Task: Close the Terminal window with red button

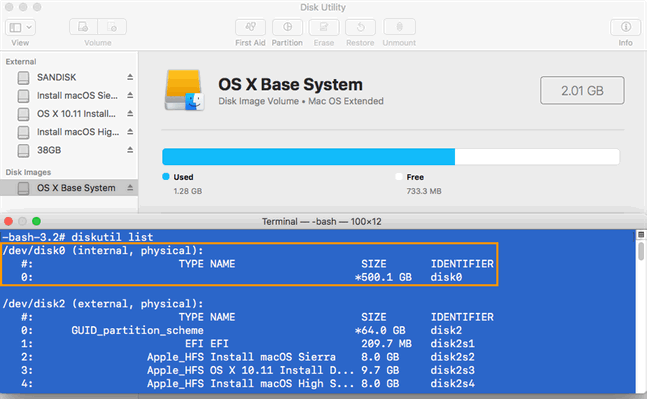Action: [8, 221]
